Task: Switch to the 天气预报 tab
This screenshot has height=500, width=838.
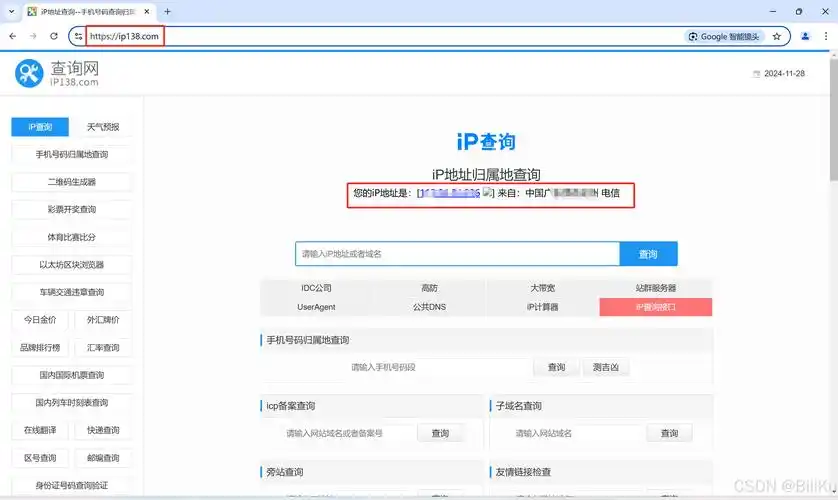Action: click(x=103, y=127)
